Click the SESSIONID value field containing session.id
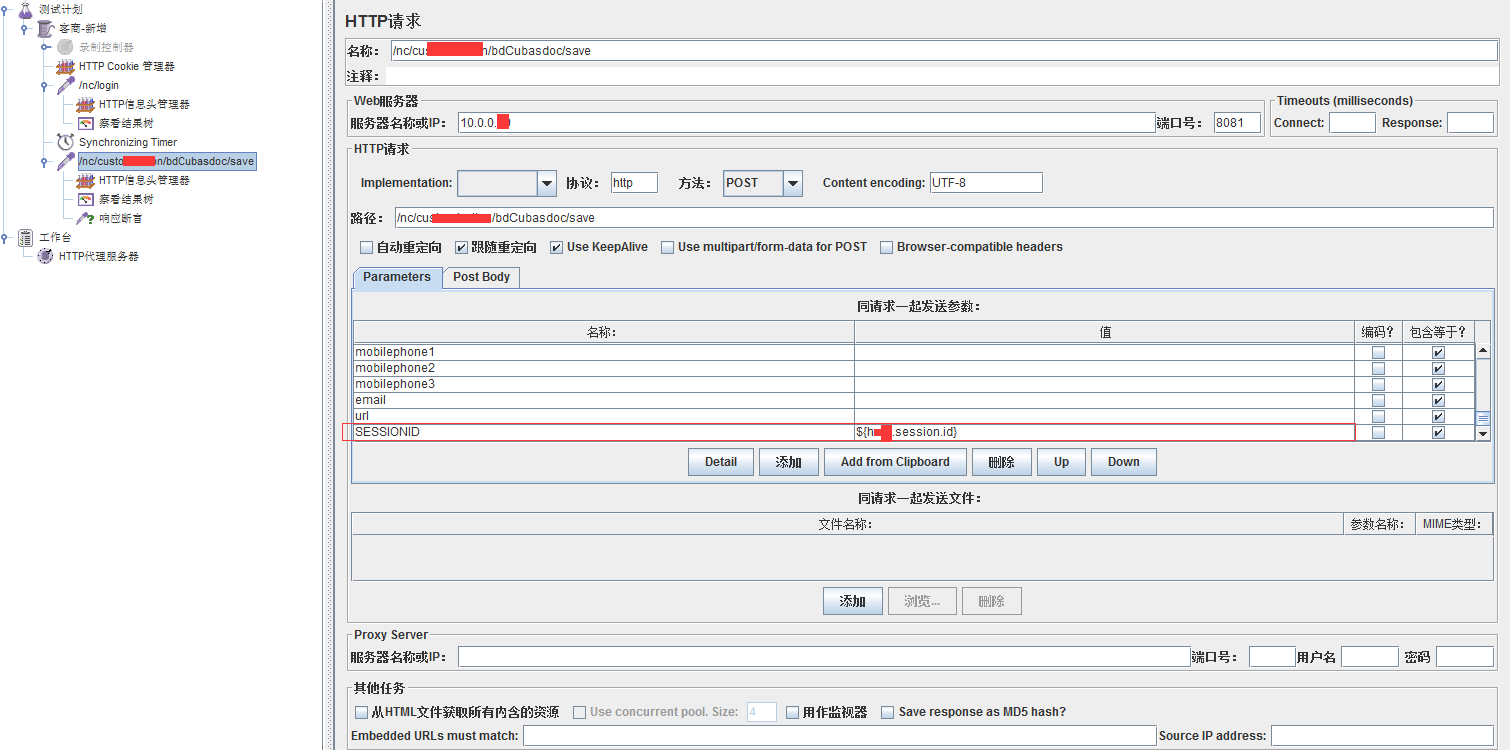The width and height of the screenshot is (1510, 750). (1100, 431)
